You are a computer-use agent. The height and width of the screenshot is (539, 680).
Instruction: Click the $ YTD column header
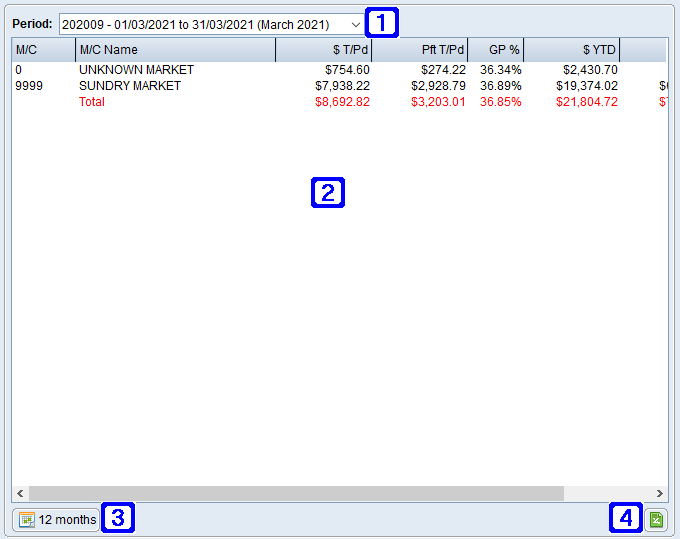572,50
